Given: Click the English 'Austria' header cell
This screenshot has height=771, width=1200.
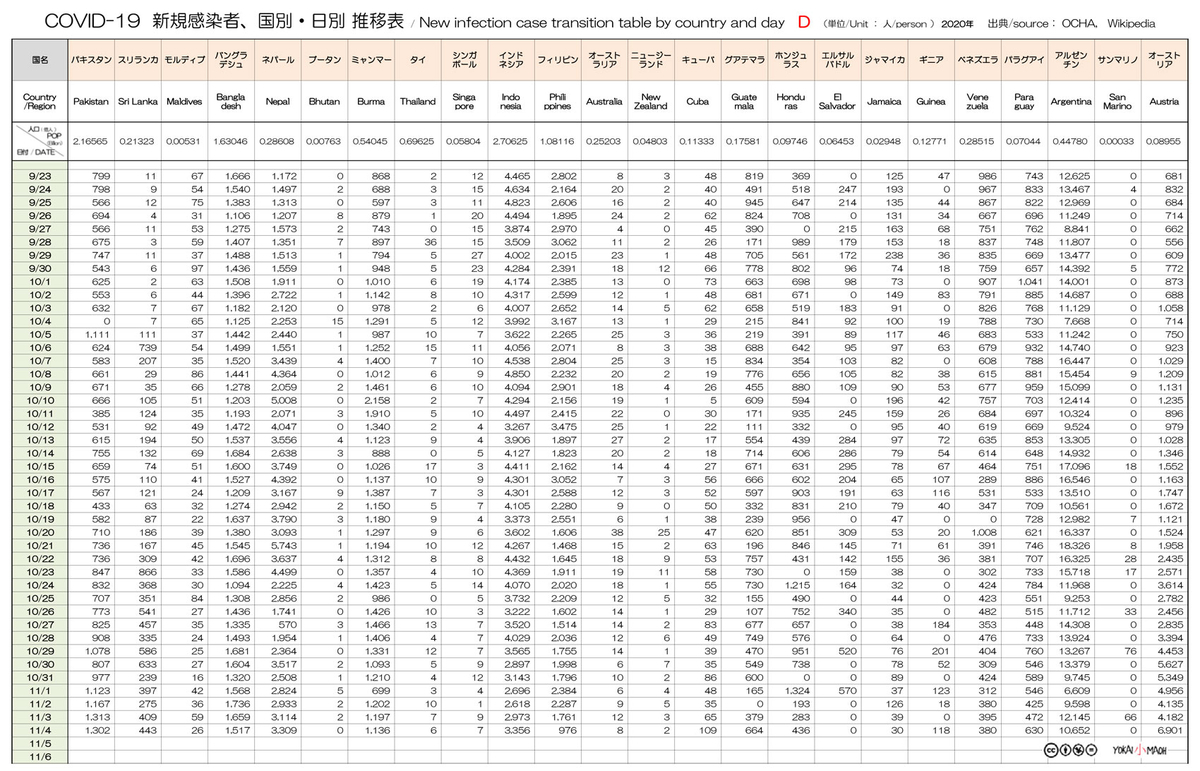Looking at the screenshot, I should click(1165, 102).
